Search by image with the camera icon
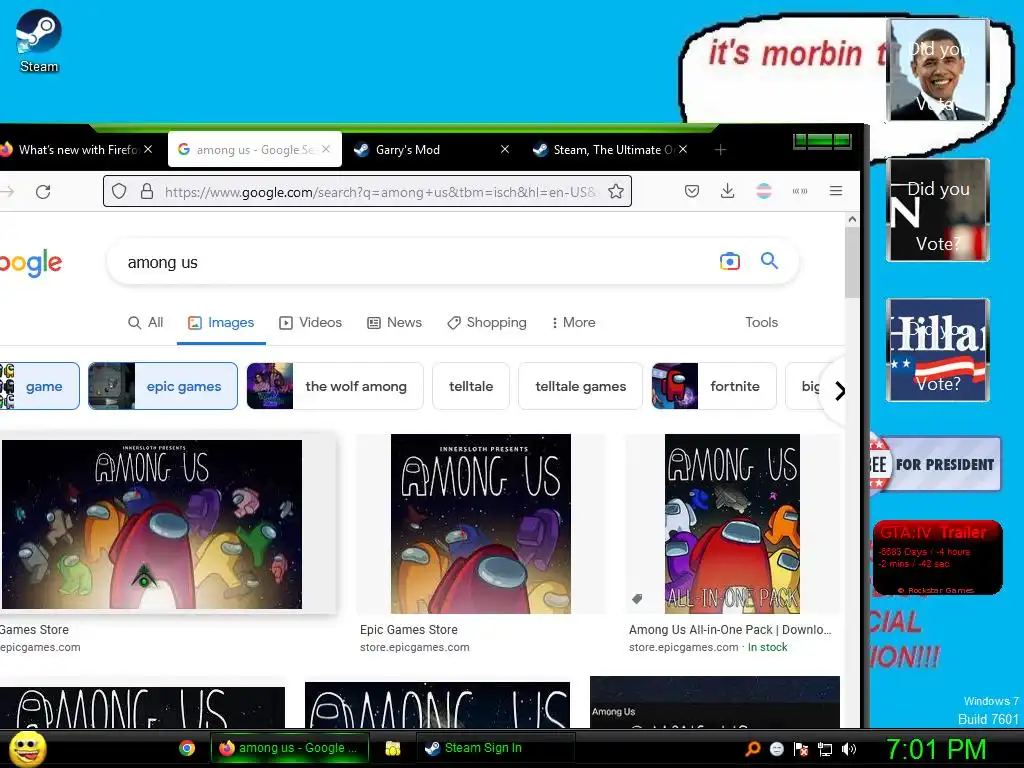Screen dimensions: 1024x768 729,261
